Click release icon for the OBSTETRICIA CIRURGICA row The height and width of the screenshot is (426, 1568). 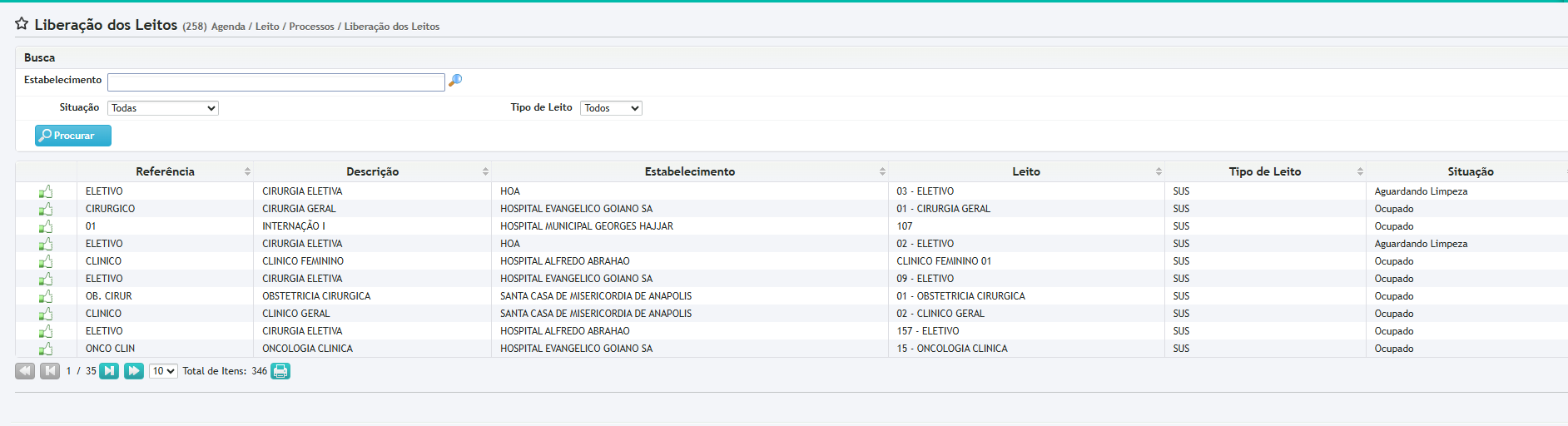tap(46, 296)
